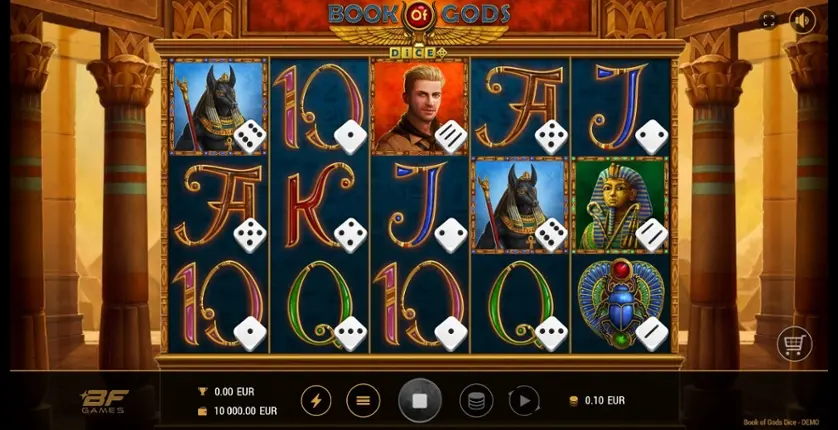838x430 pixels.
Task: Start autoplay with the circular play icon
Action: tap(524, 401)
